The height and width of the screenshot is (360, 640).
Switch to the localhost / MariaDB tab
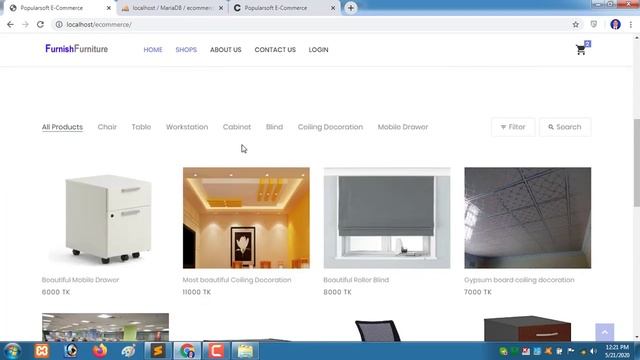click(x=172, y=8)
